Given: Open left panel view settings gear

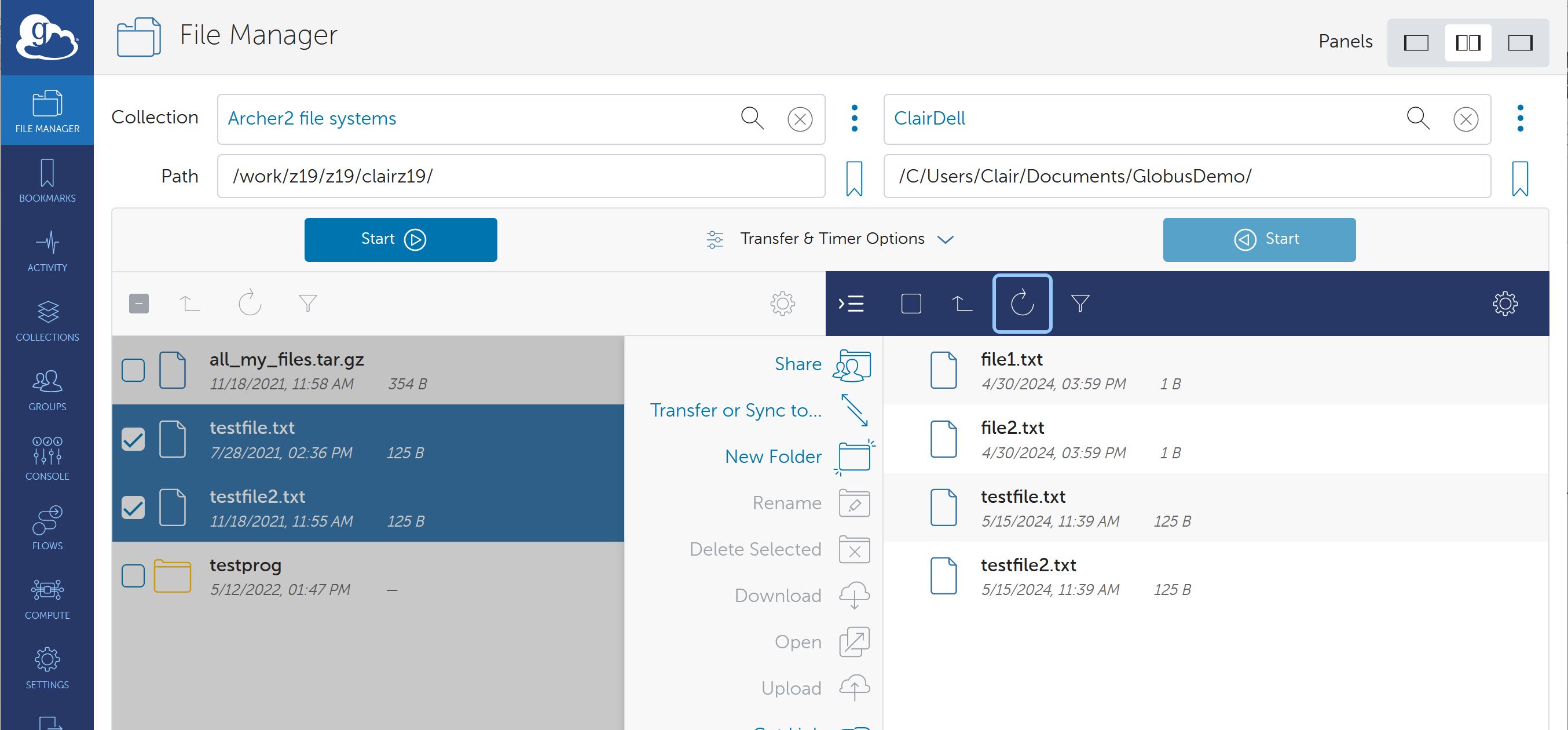Looking at the screenshot, I should pos(782,303).
